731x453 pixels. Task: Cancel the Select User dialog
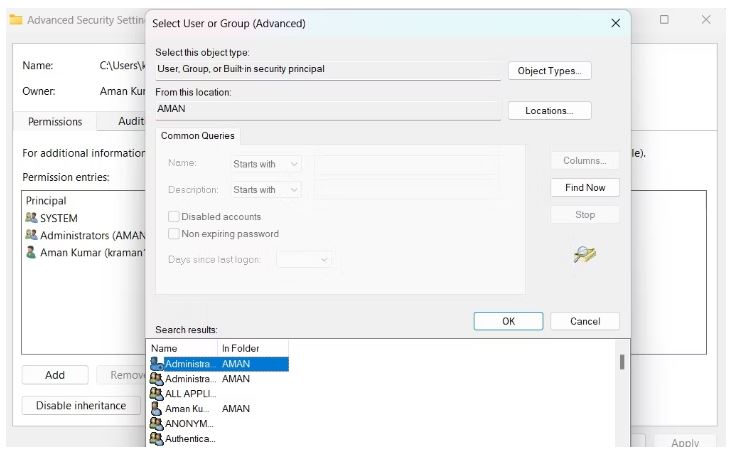585,321
